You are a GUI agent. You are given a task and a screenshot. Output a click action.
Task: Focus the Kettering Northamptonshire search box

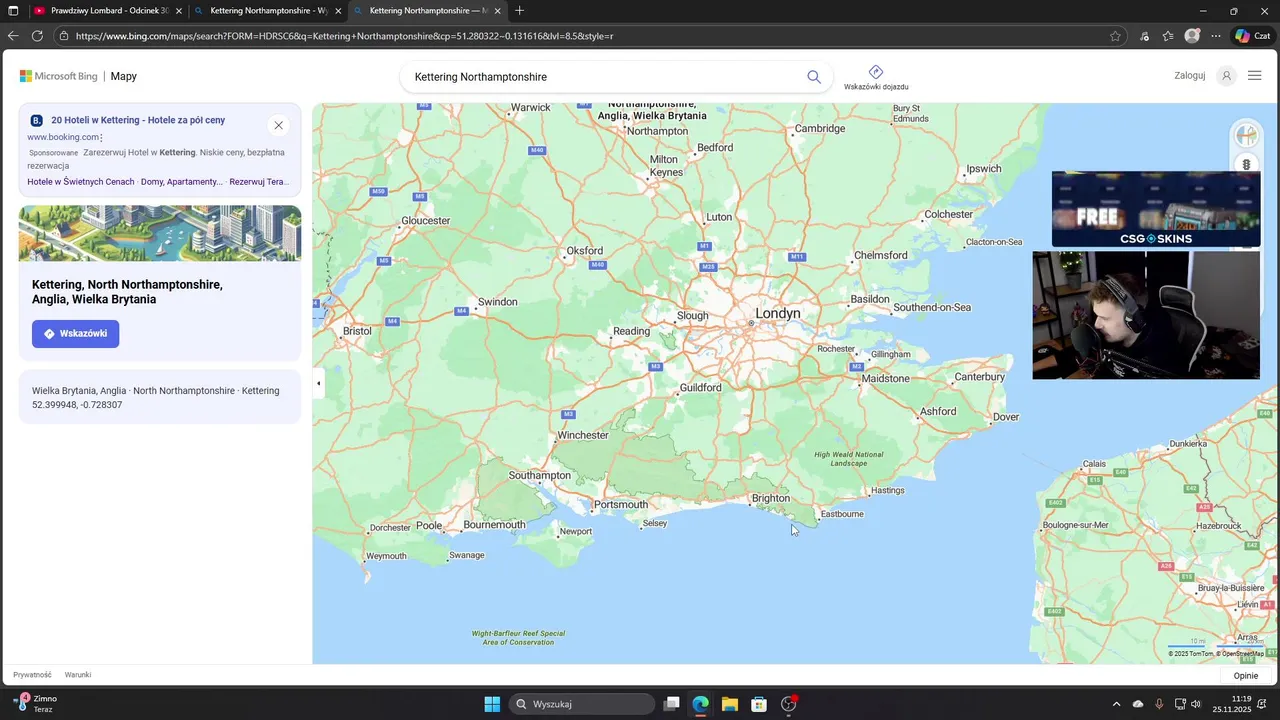(x=605, y=77)
